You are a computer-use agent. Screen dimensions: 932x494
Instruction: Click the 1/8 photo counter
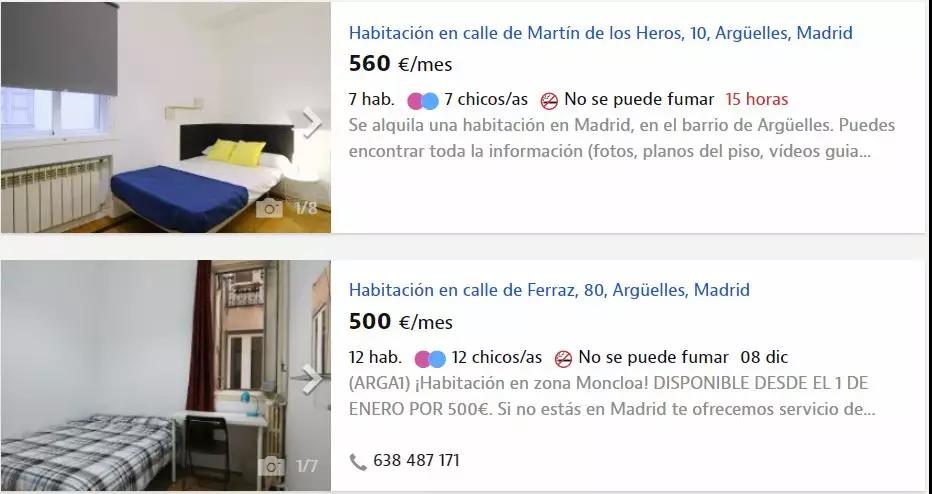306,209
